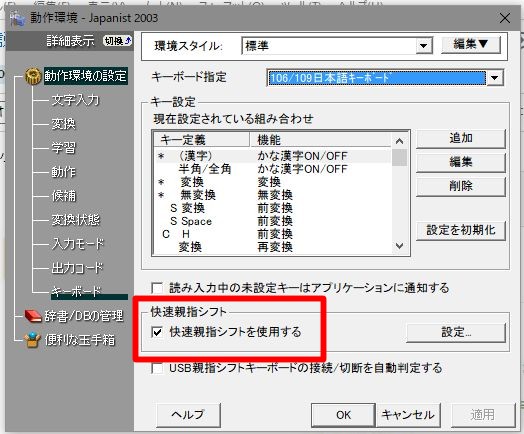Click the 動作環境の設定 gear icon
This screenshot has height=434, width=524.
click(x=33, y=76)
